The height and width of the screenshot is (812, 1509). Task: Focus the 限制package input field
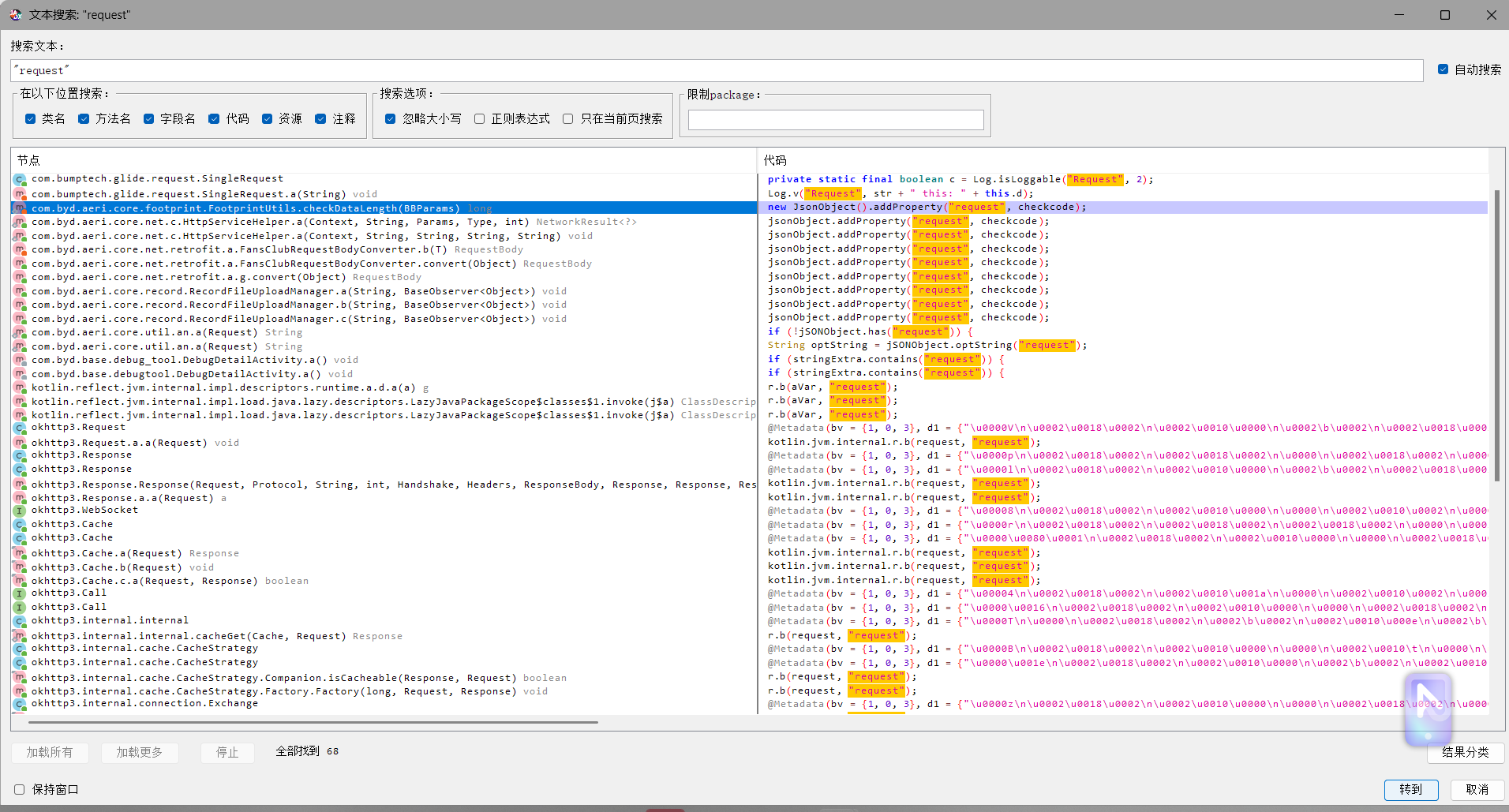click(836, 120)
